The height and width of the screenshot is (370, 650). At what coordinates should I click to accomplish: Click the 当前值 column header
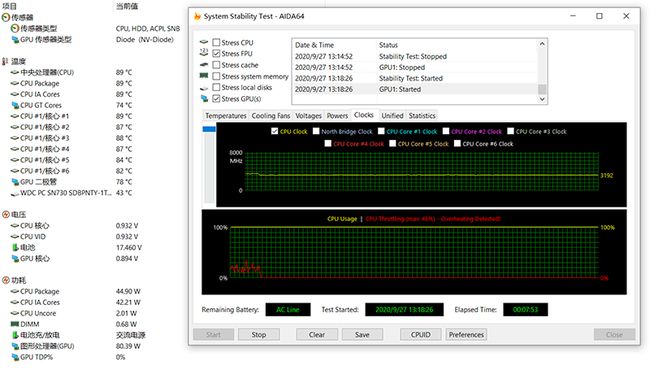tap(127, 6)
